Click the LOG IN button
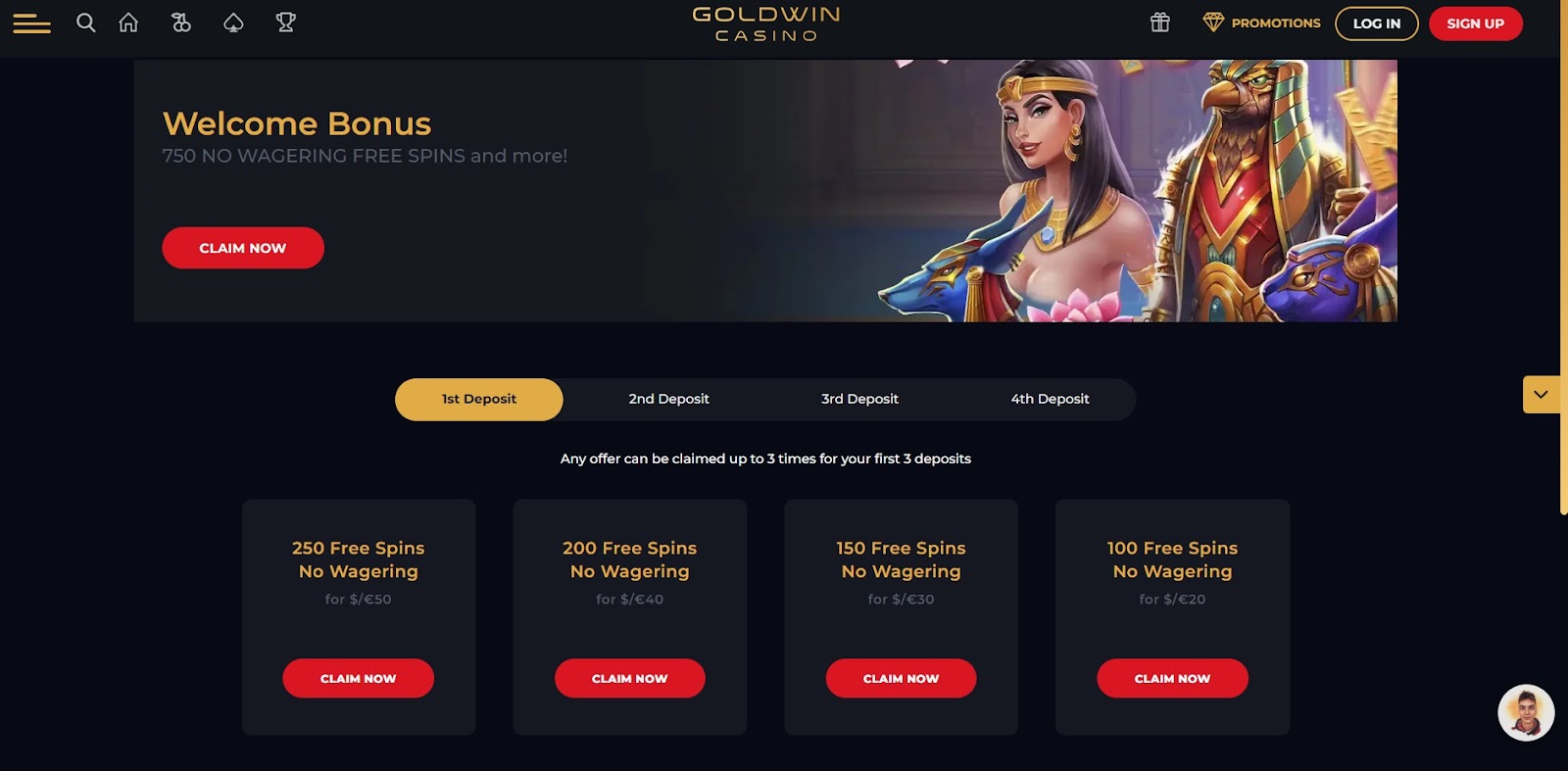 coord(1377,24)
